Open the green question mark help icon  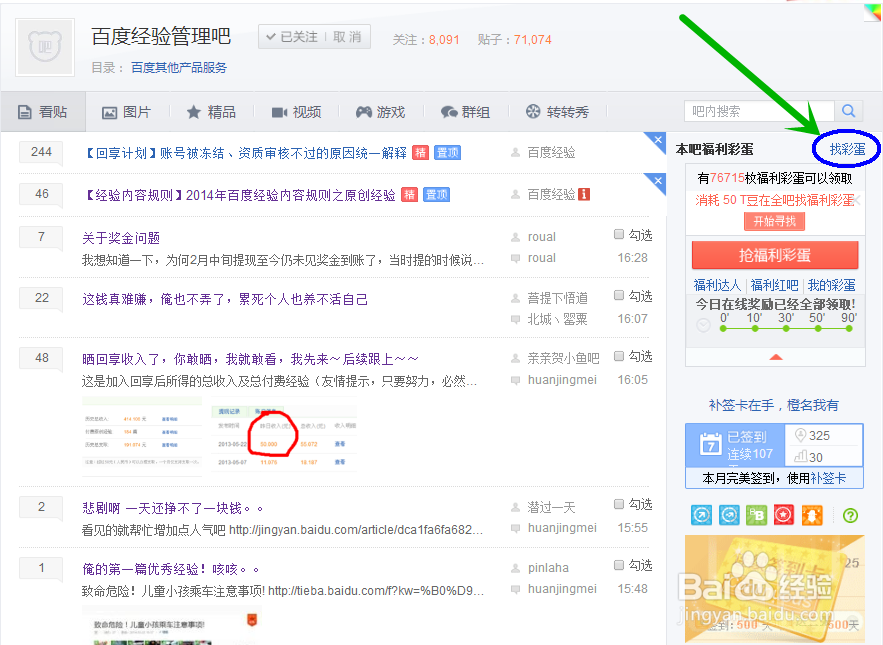tap(850, 515)
